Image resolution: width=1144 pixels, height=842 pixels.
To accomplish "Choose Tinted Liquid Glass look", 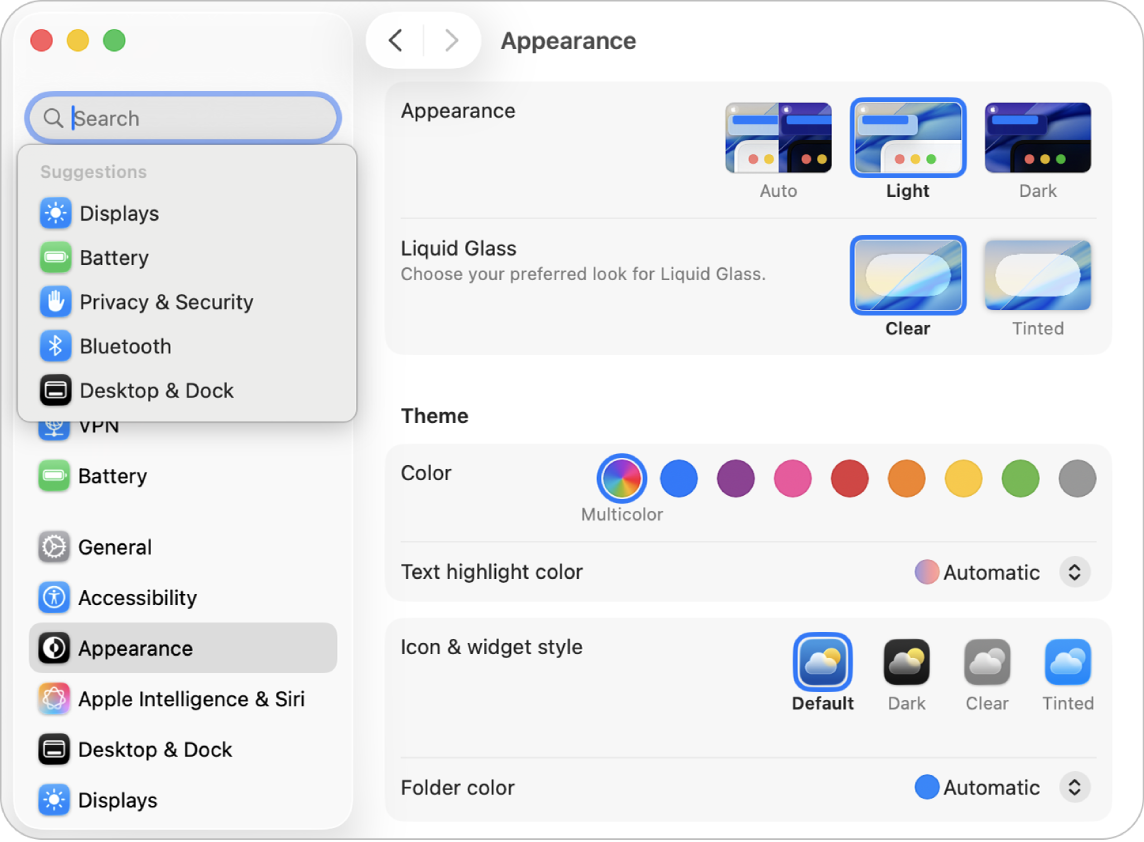I will [x=1037, y=275].
